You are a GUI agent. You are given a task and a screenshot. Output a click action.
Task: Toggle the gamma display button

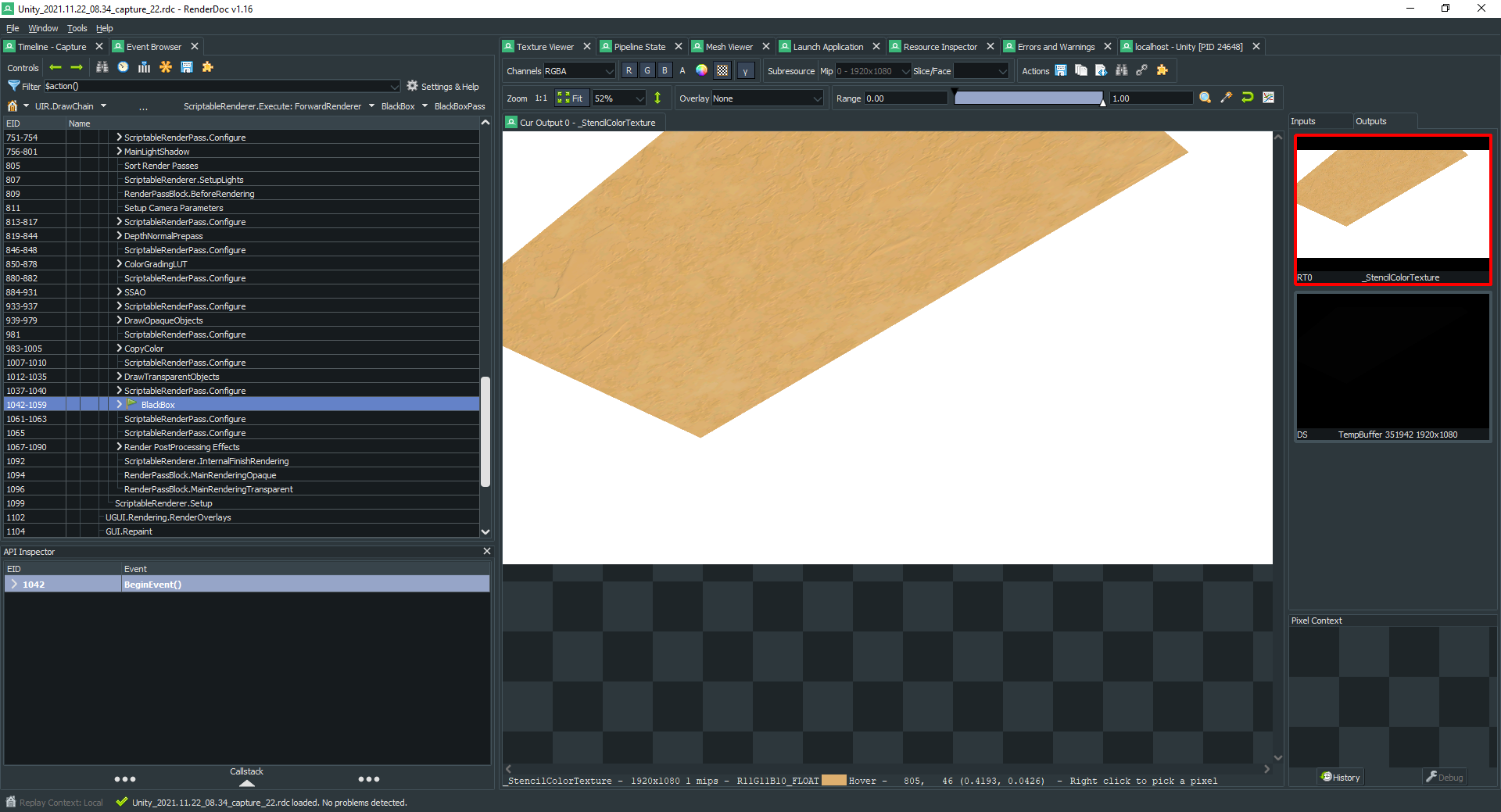coord(745,71)
